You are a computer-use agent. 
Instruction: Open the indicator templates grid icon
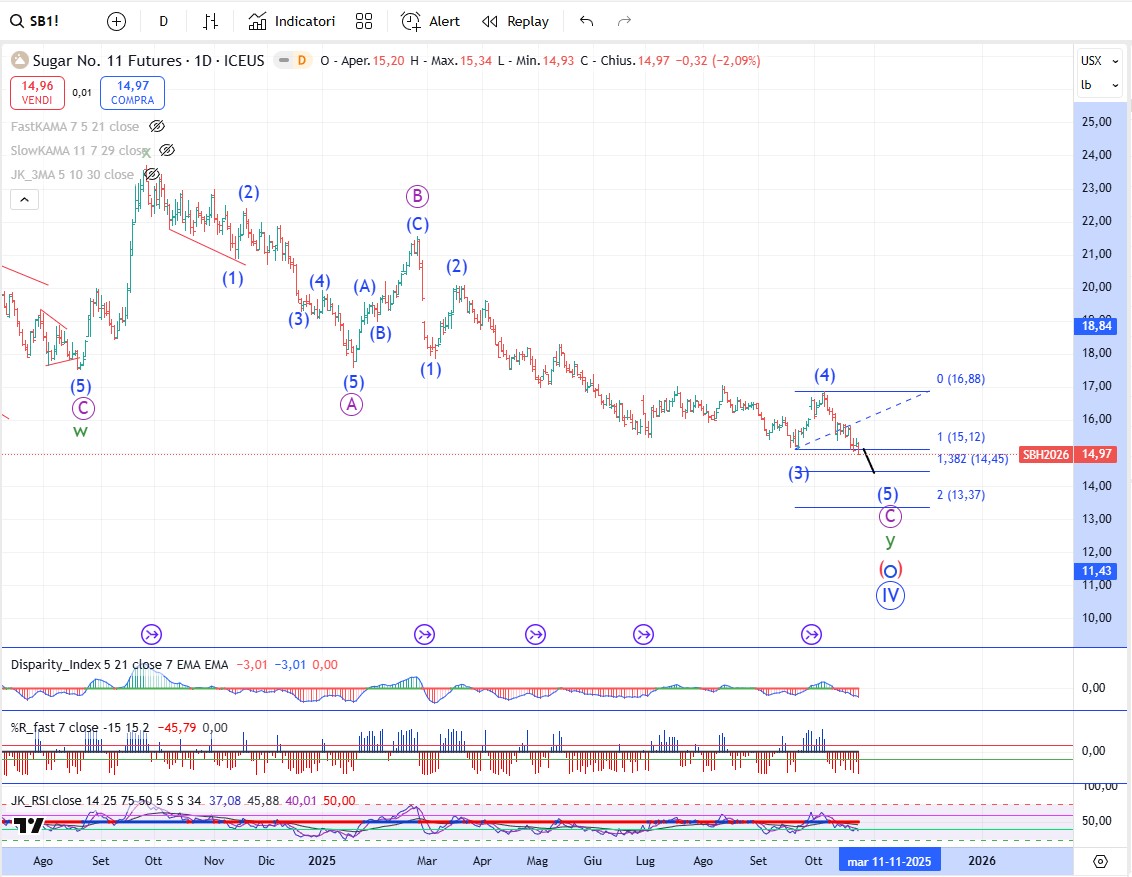click(x=364, y=21)
